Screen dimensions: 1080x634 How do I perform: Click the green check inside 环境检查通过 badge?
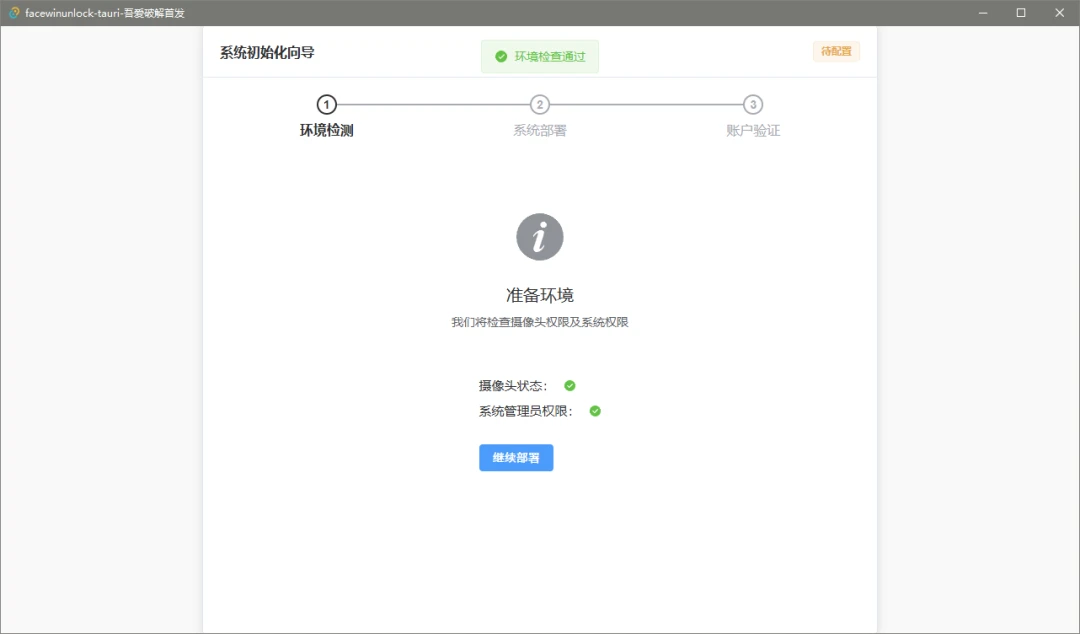501,56
